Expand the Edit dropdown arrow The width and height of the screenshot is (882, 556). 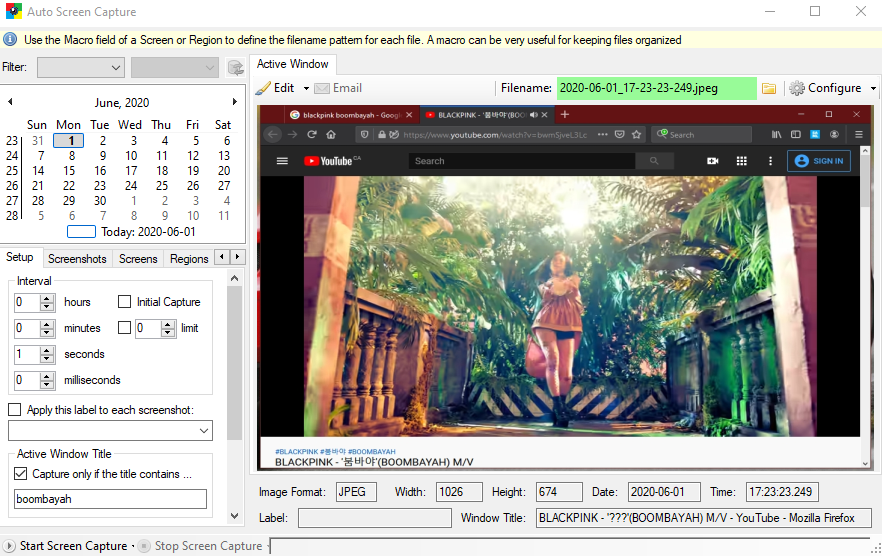[306, 88]
